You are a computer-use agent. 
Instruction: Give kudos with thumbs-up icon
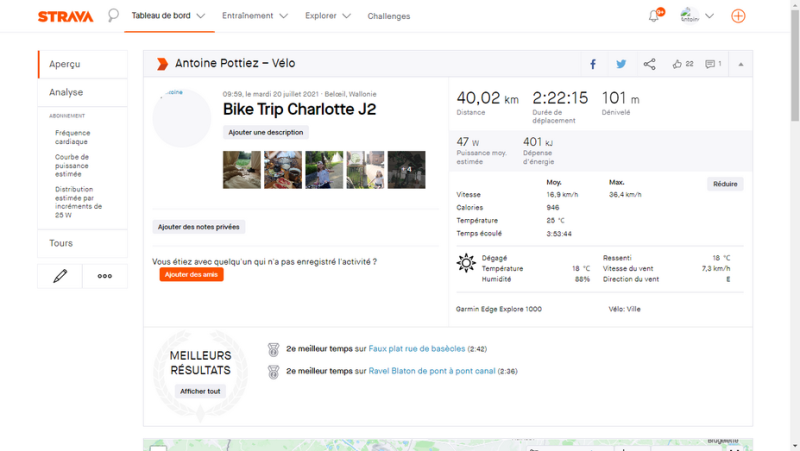pyautogui.click(x=678, y=64)
